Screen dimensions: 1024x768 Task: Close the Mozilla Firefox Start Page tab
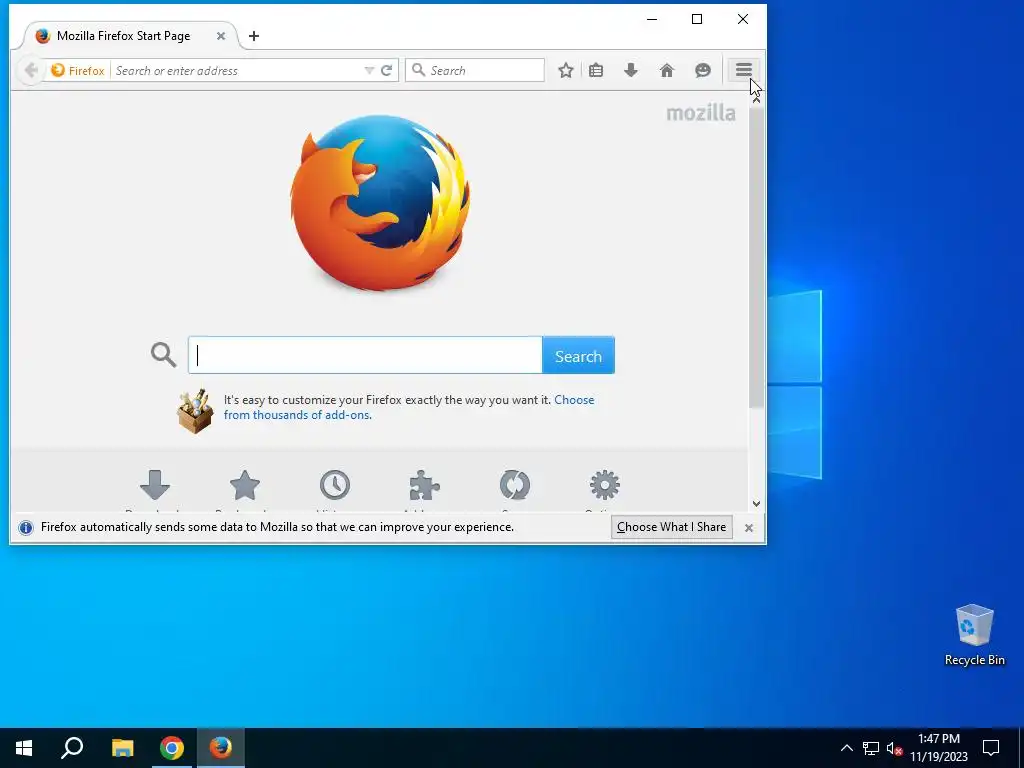[x=221, y=36]
